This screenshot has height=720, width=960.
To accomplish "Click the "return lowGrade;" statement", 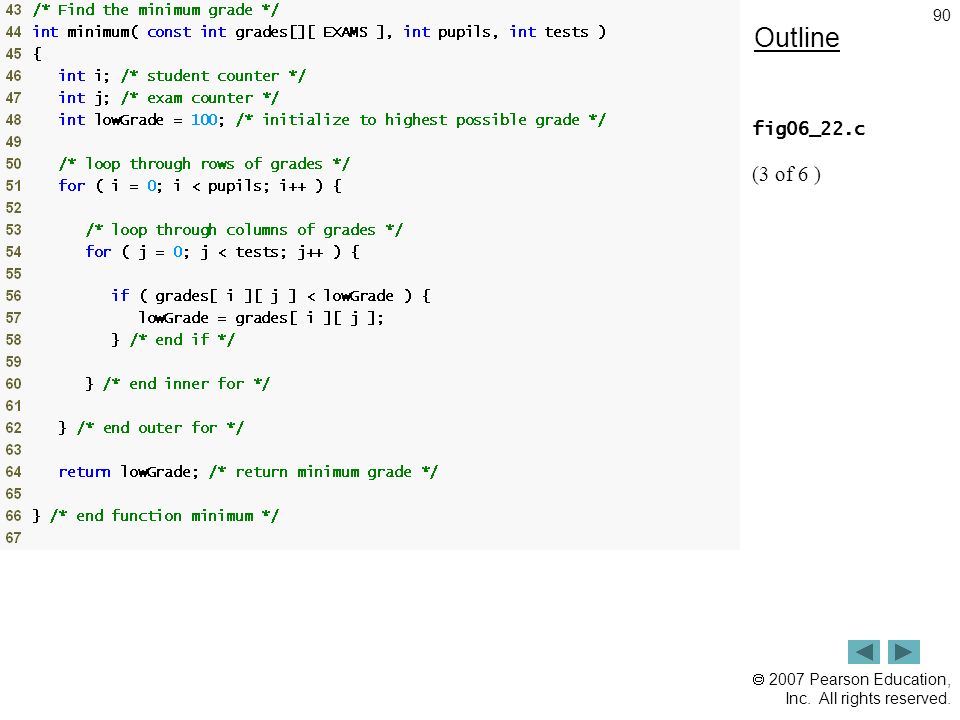I will pos(129,472).
